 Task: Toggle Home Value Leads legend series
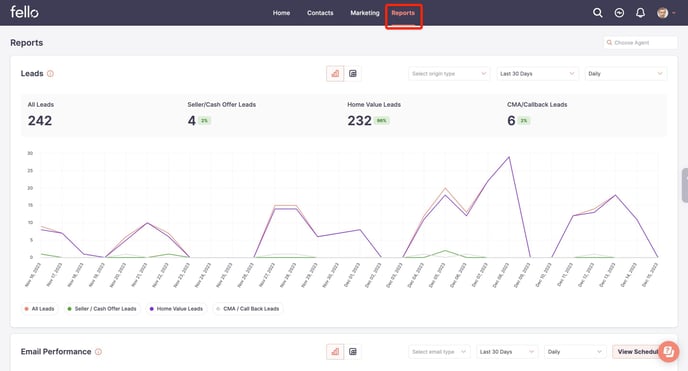tap(176, 309)
